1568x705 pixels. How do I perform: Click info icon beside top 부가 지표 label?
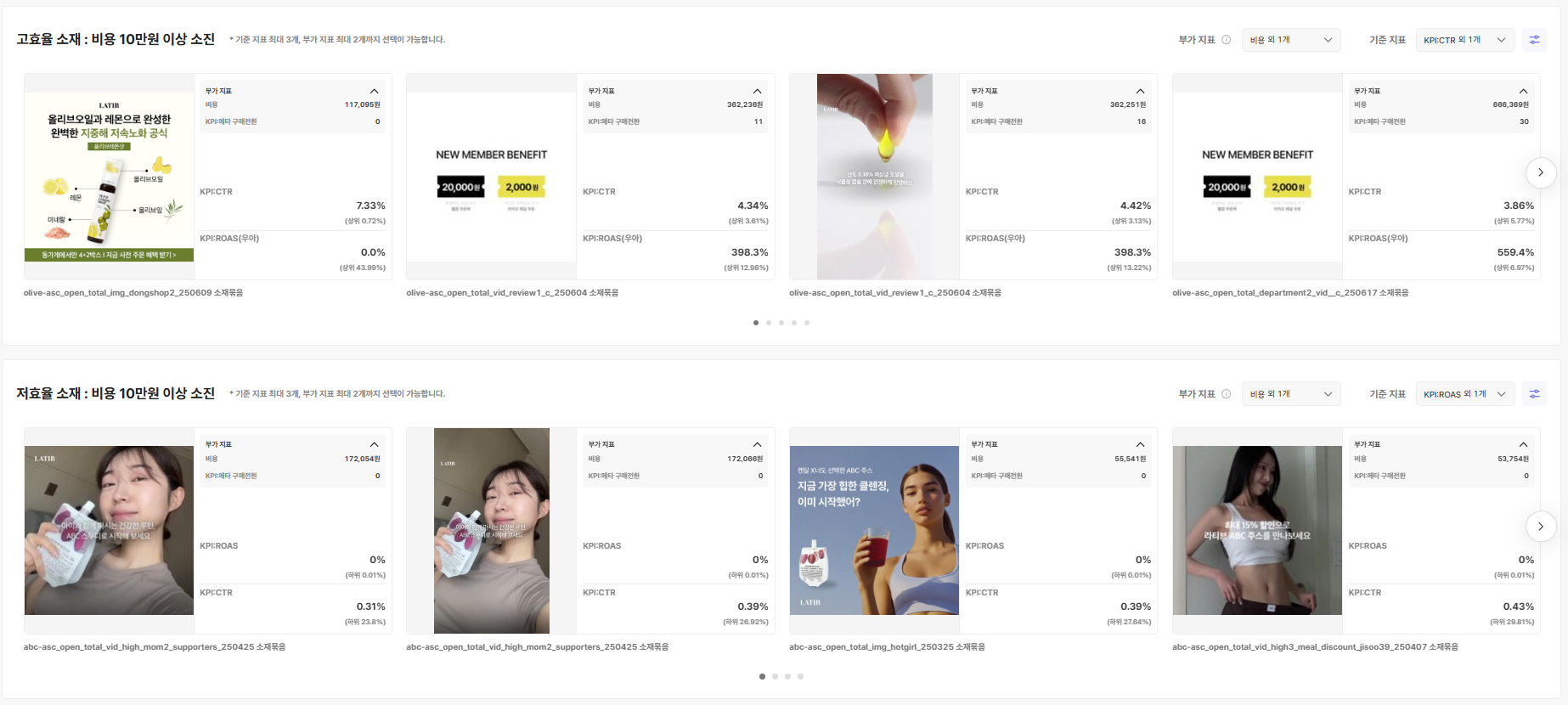pos(1226,40)
